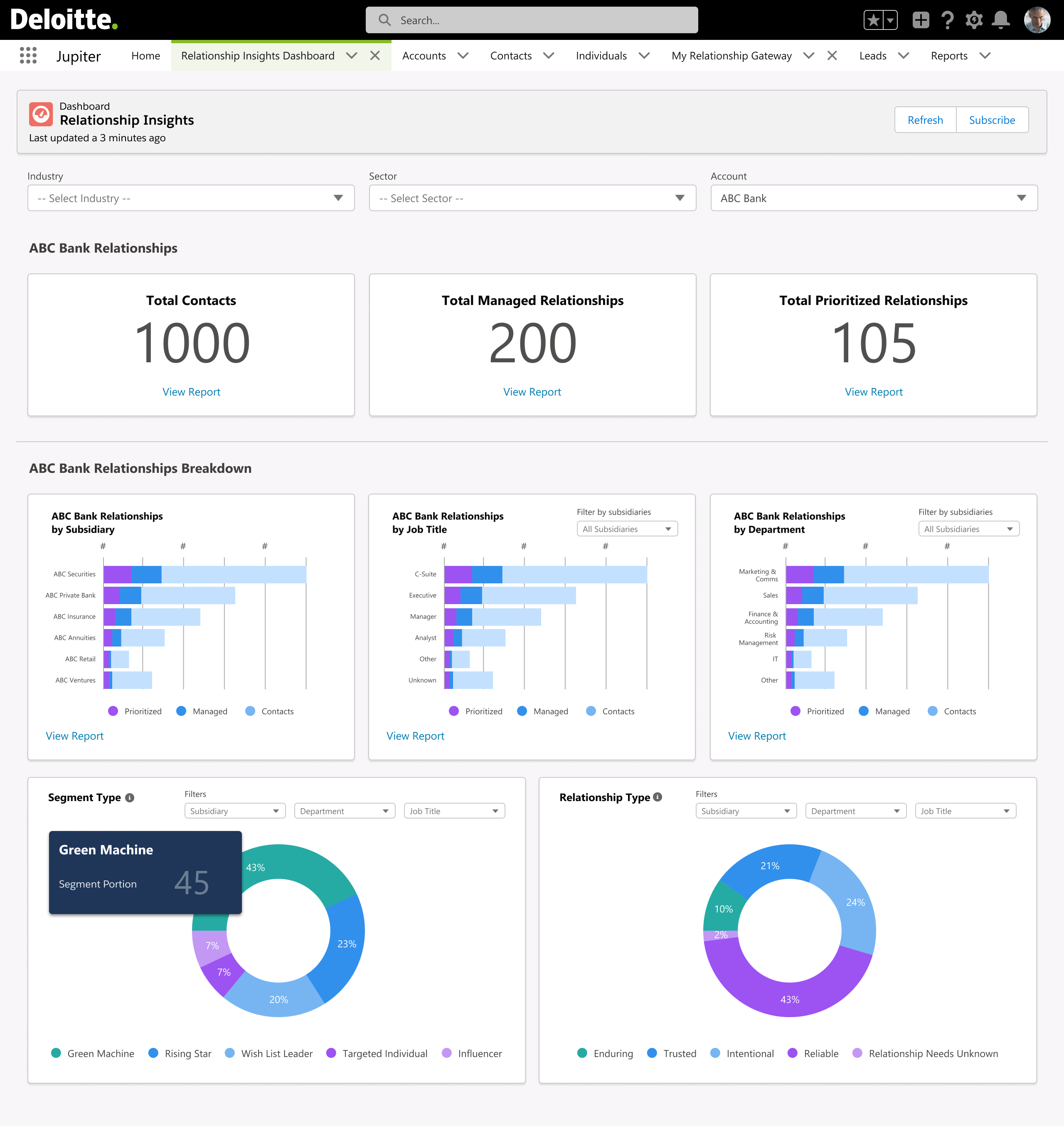Open Relationship Type Subsidiary filter
The width and height of the screenshot is (1064, 1126).
click(746, 811)
